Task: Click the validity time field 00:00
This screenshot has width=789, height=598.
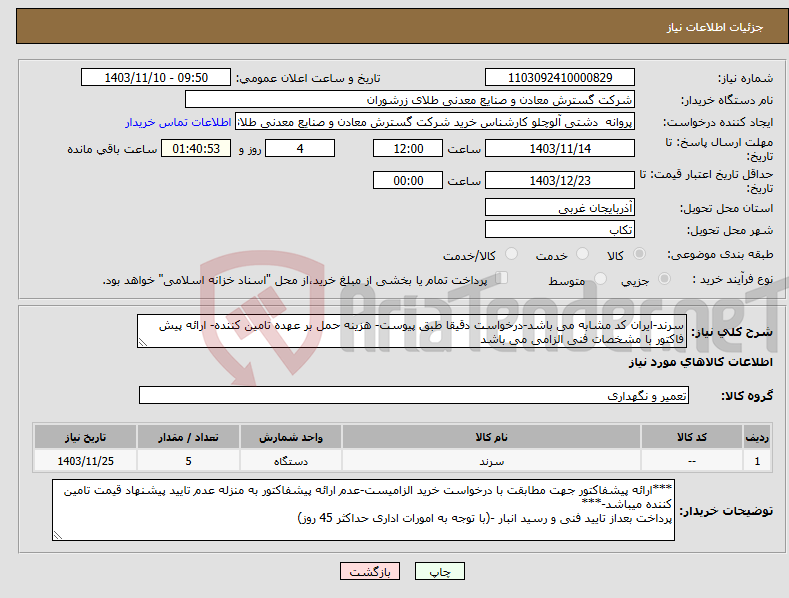Action: (408, 180)
